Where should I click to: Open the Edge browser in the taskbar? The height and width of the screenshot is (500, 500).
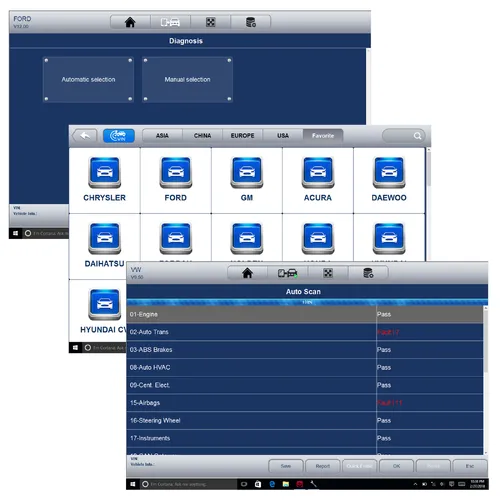coord(272,484)
